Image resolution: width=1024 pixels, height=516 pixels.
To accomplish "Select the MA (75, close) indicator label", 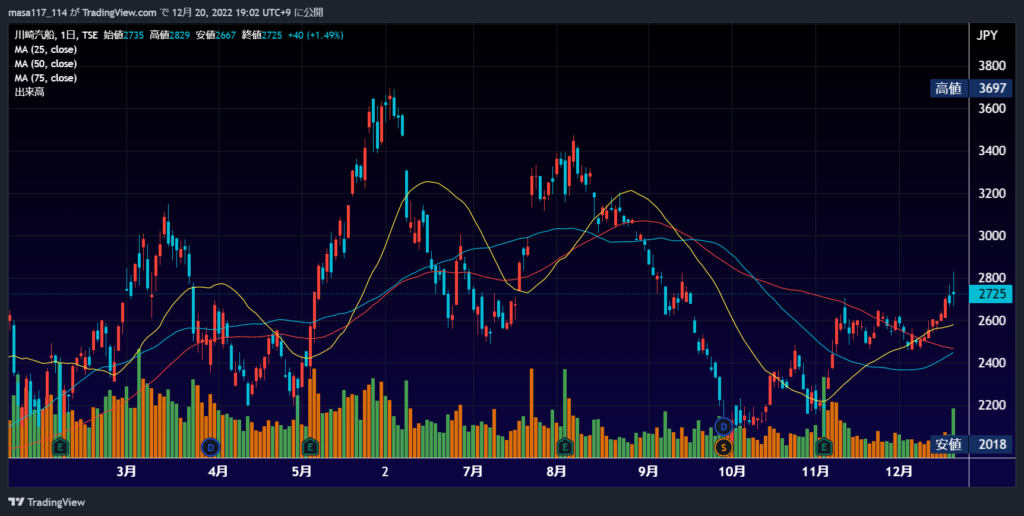I will (46, 78).
